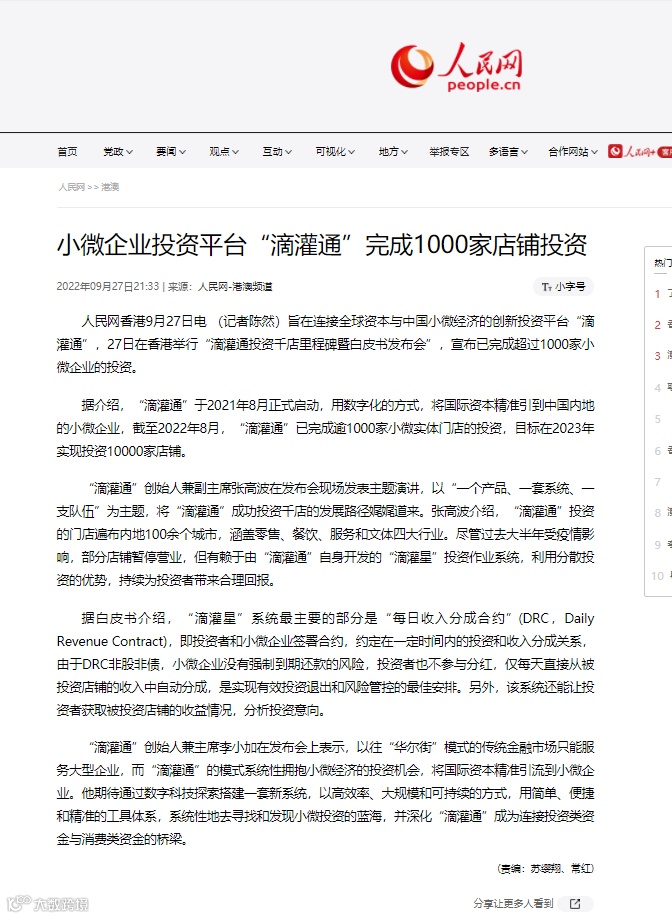
Task: Toggle the 小字号 font size button
Action: (563, 286)
